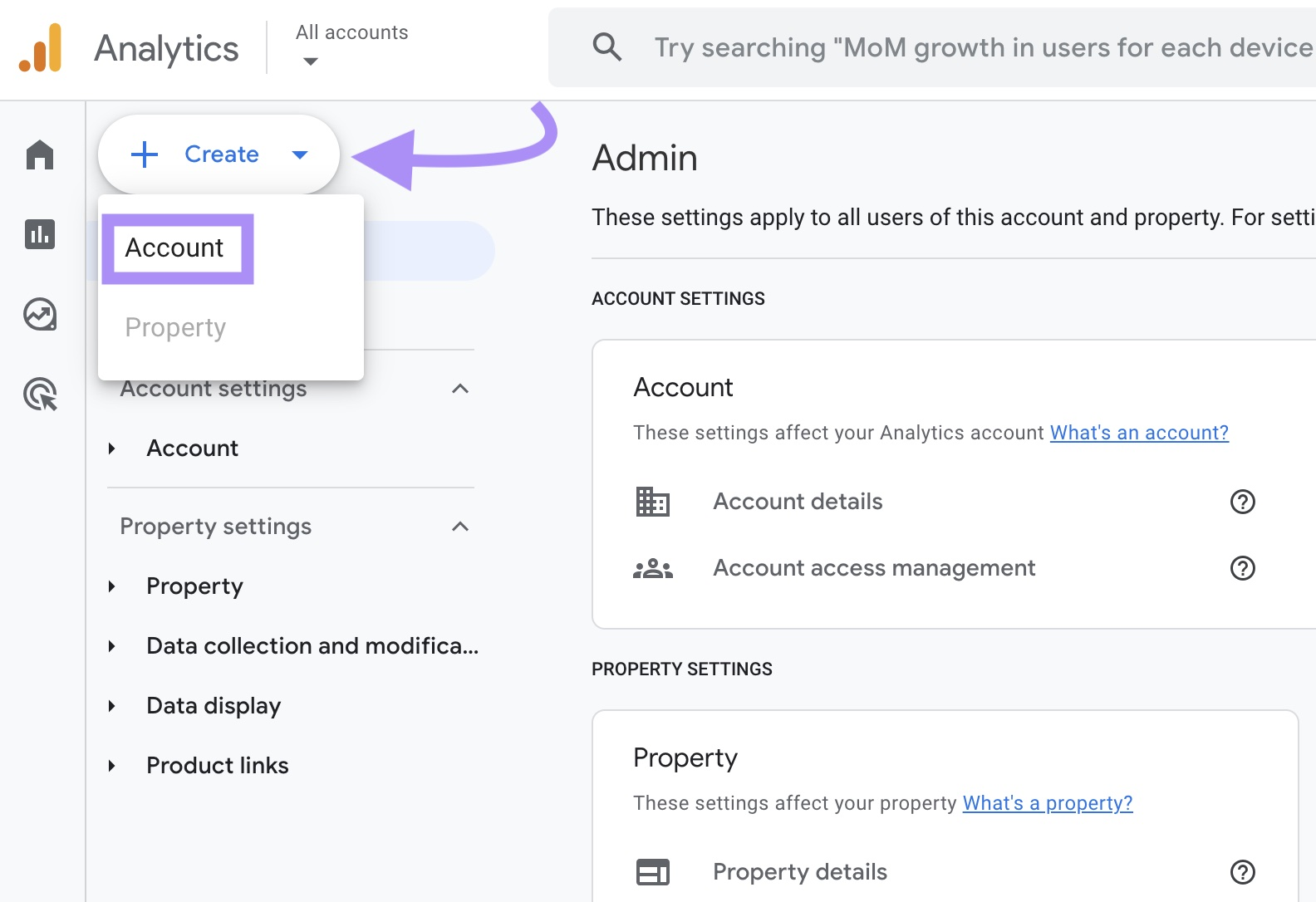Open the All accounts dropdown

(351, 46)
